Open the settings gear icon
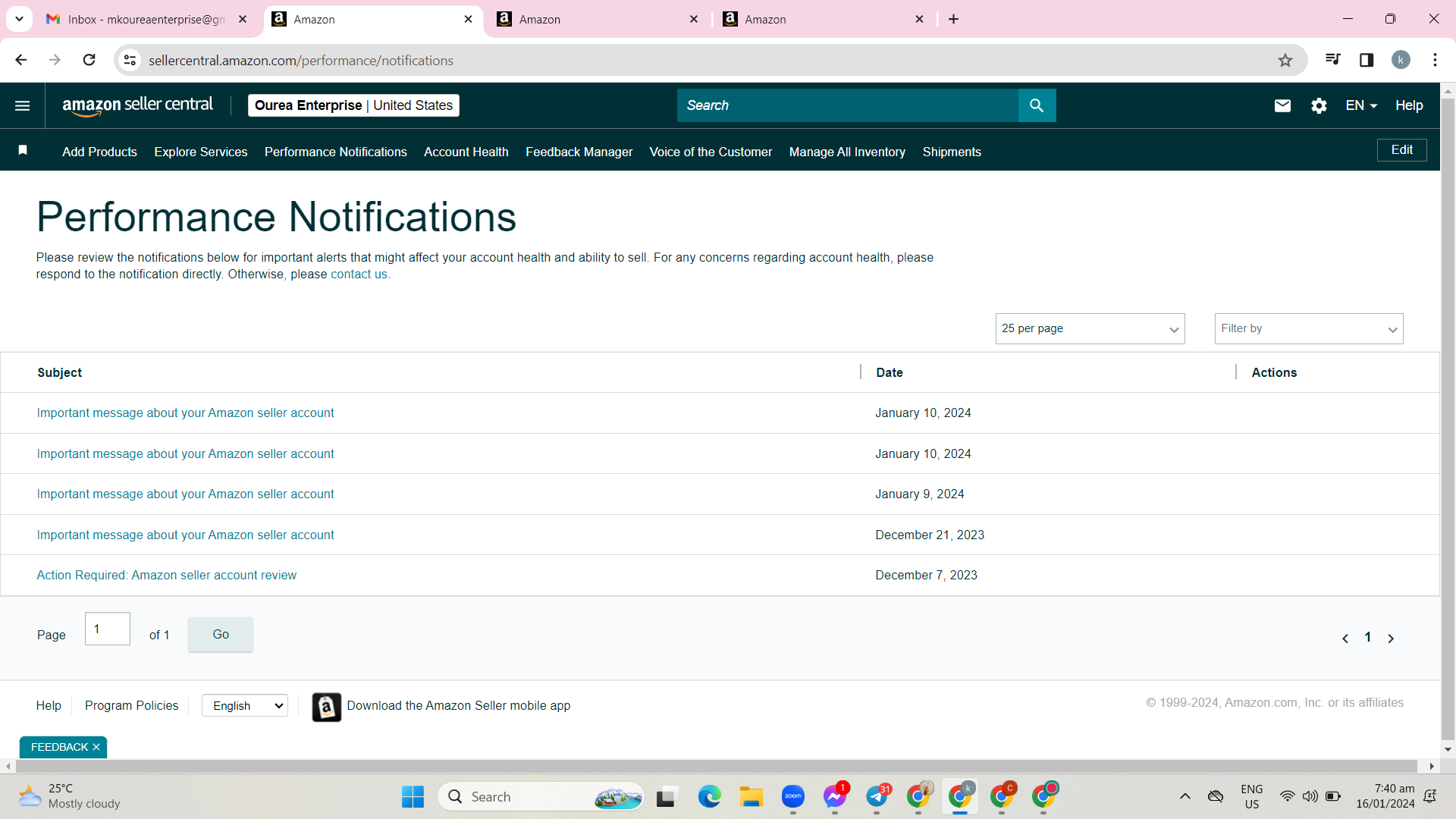This screenshot has width=1456, height=819. pyautogui.click(x=1319, y=105)
